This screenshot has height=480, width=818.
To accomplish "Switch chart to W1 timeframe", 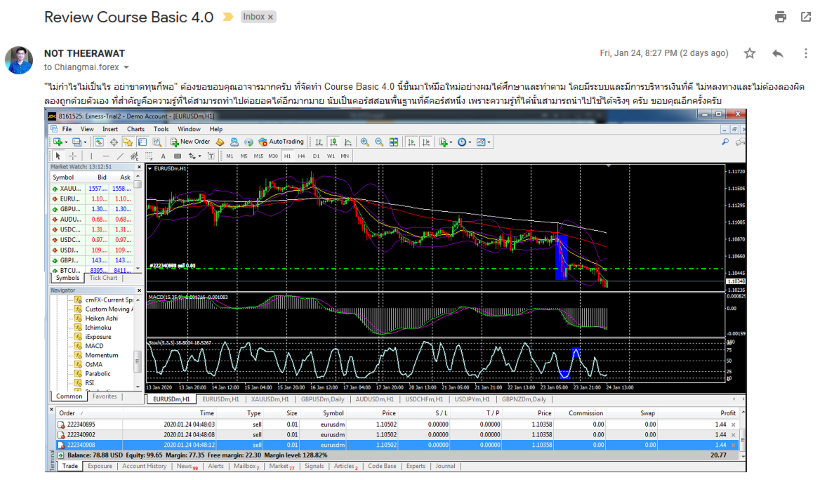I will coord(331,156).
